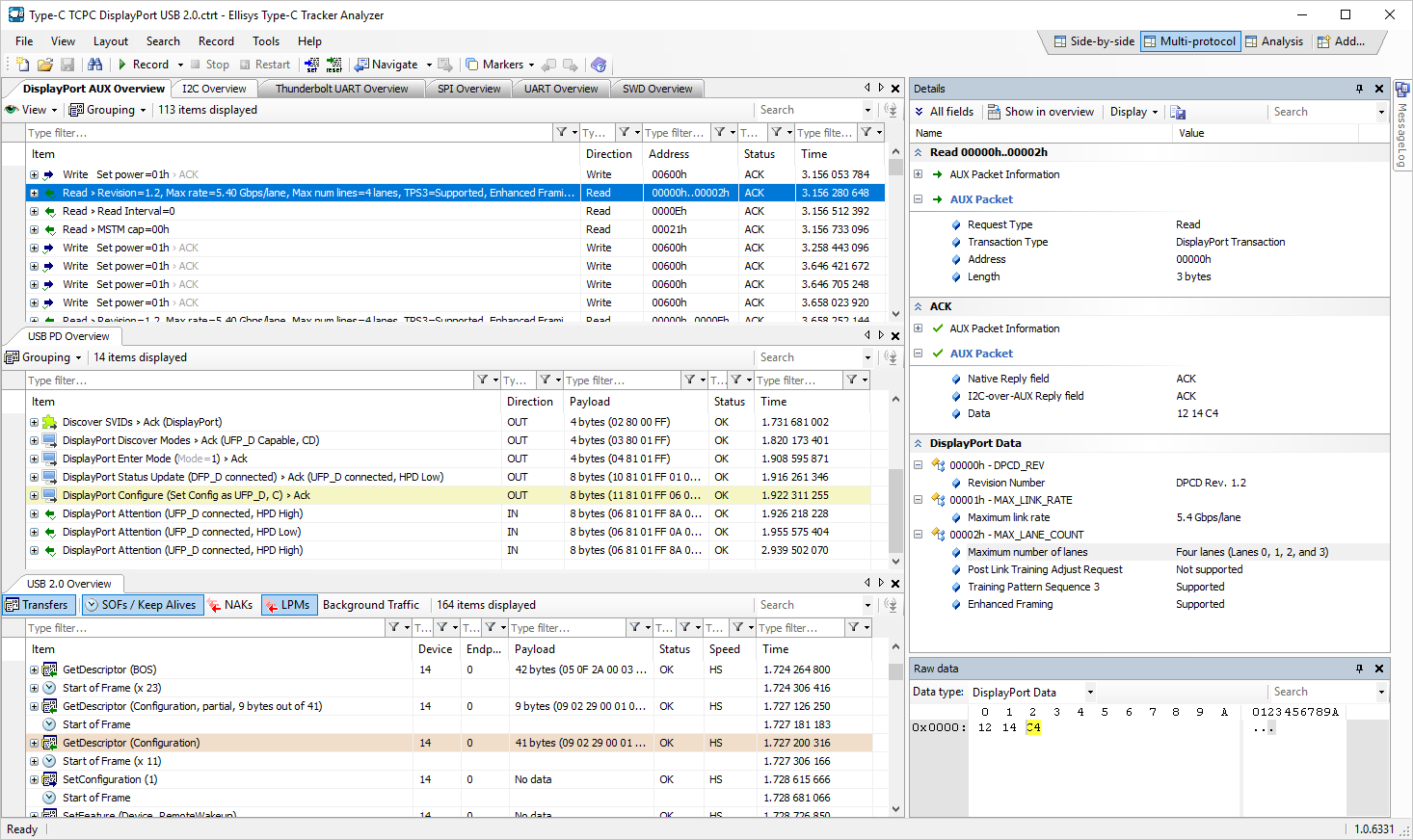
Task: Click the Help icon in the toolbar
Action: (x=599, y=65)
